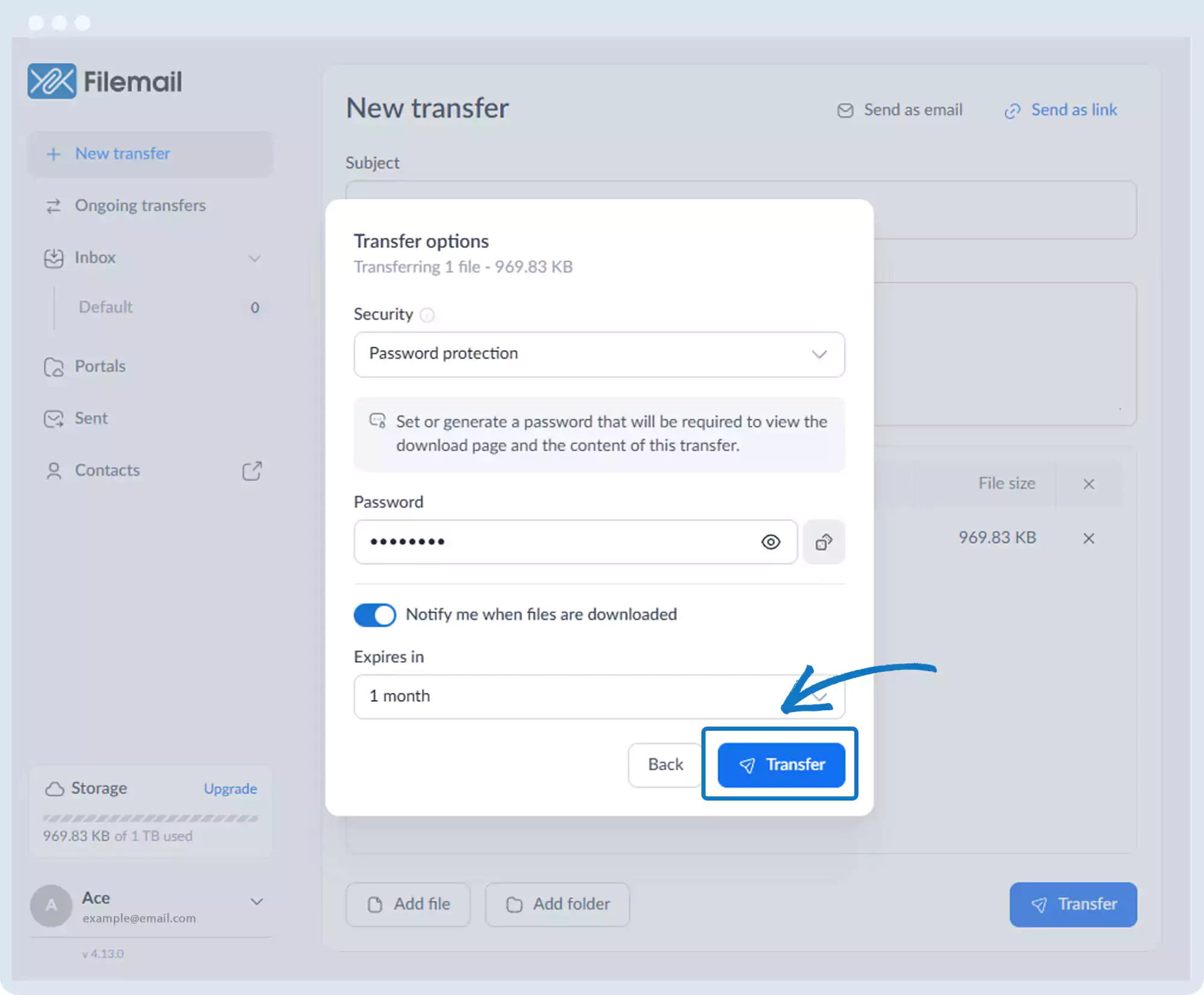Screen dimensions: 1204x995
Task: Switch to Send as email tab
Action: click(x=900, y=110)
